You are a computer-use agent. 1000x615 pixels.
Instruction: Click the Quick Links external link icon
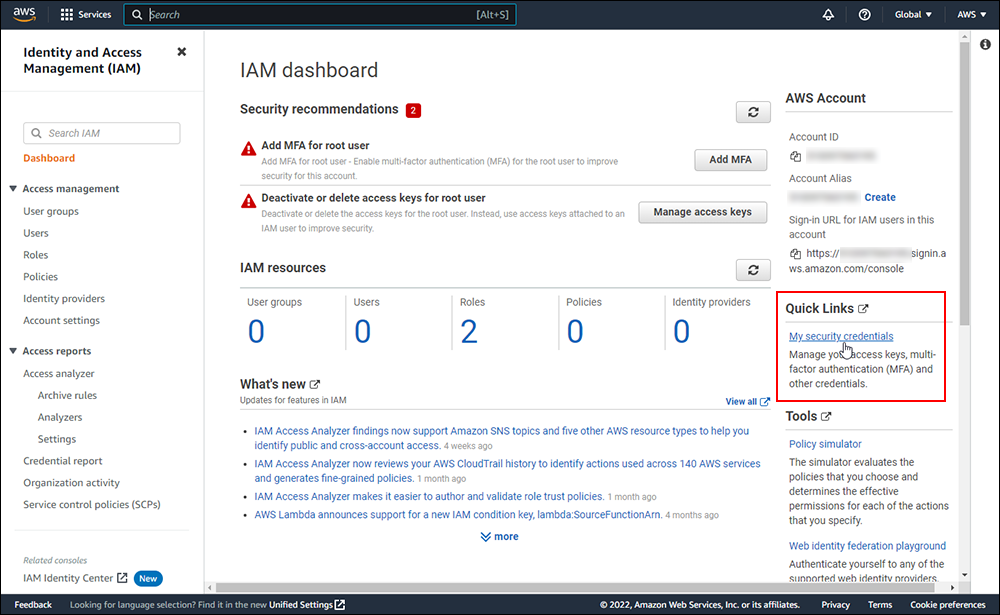863,309
